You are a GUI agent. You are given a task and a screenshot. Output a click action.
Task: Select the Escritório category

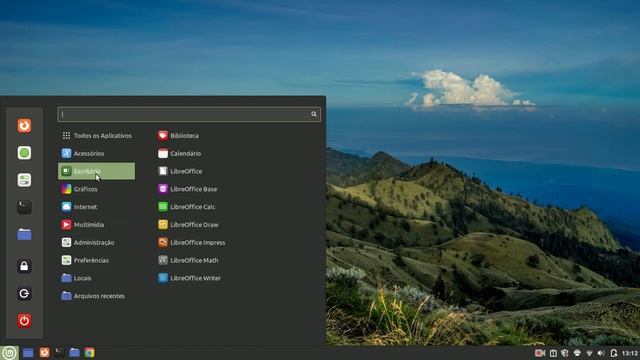click(x=96, y=171)
